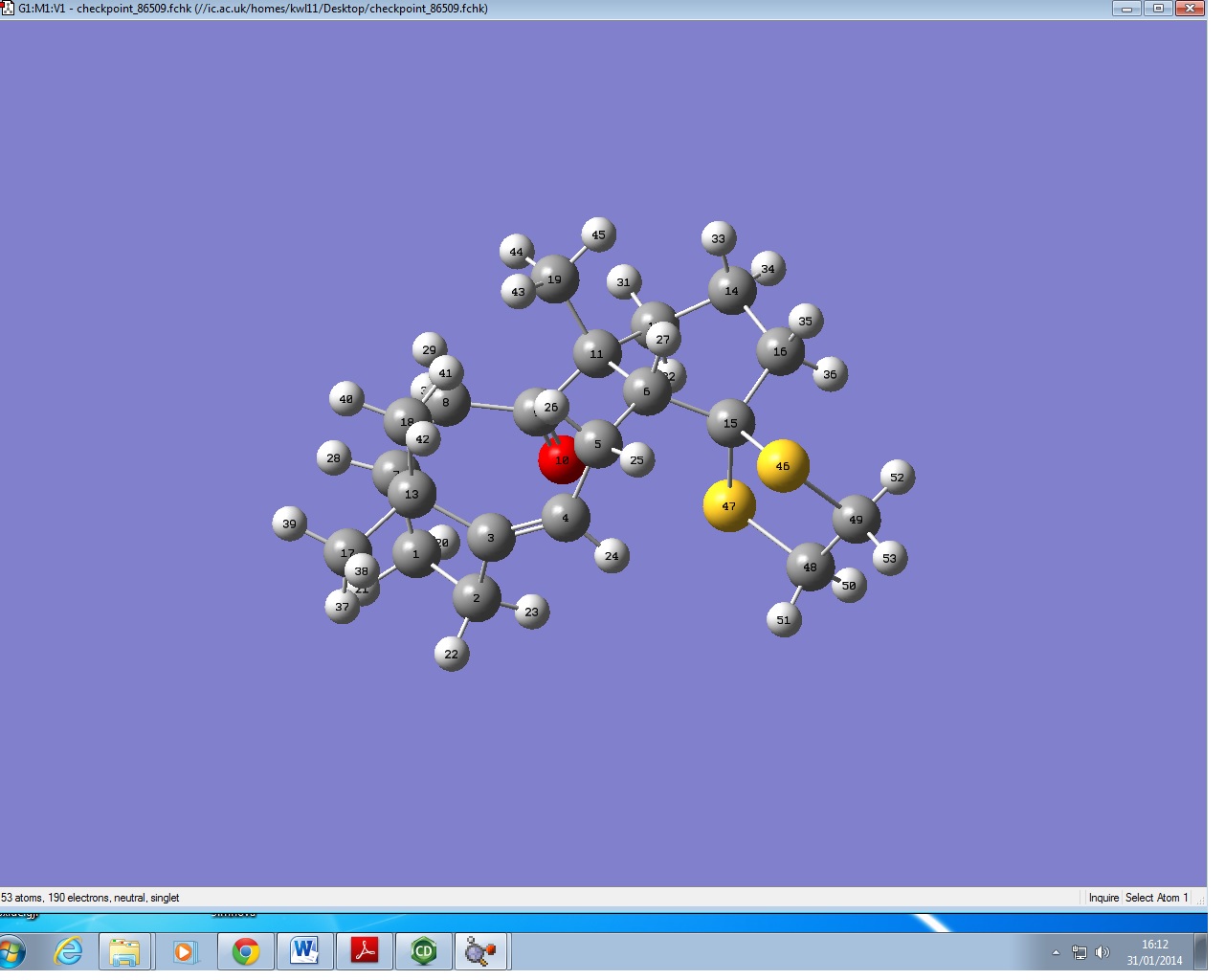Select carbon atom 11 in the molecule
This screenshot has width=1225, height=980.
coord(596,354)
